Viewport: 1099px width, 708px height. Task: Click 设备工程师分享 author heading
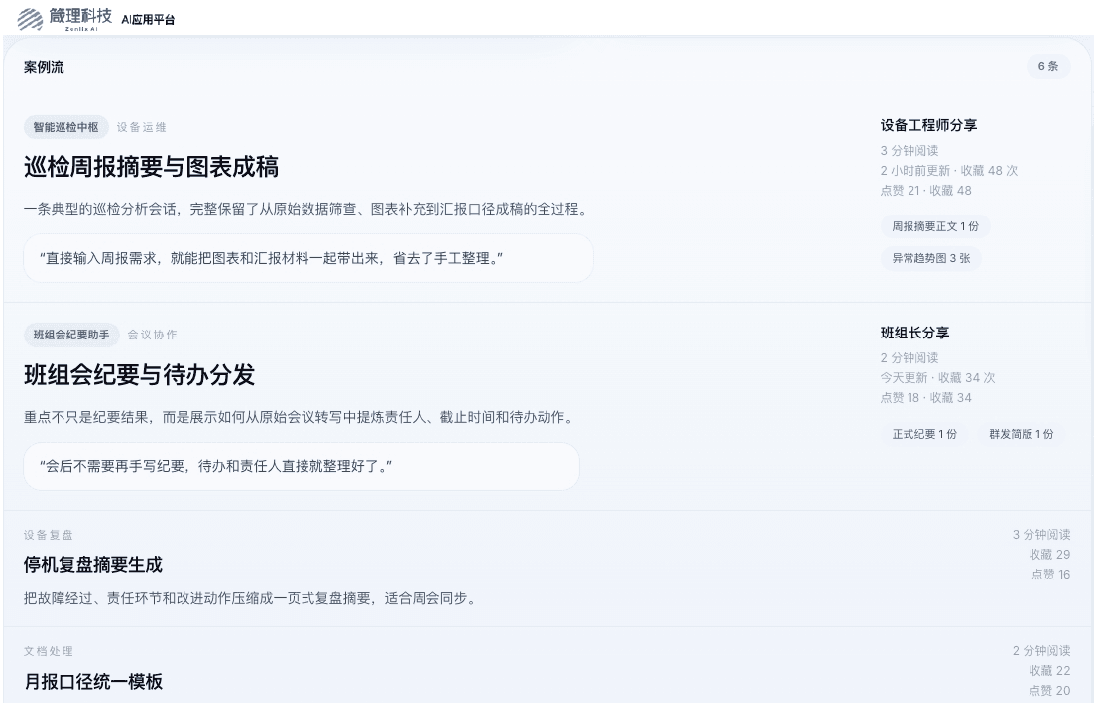click(x=929, y=125)
